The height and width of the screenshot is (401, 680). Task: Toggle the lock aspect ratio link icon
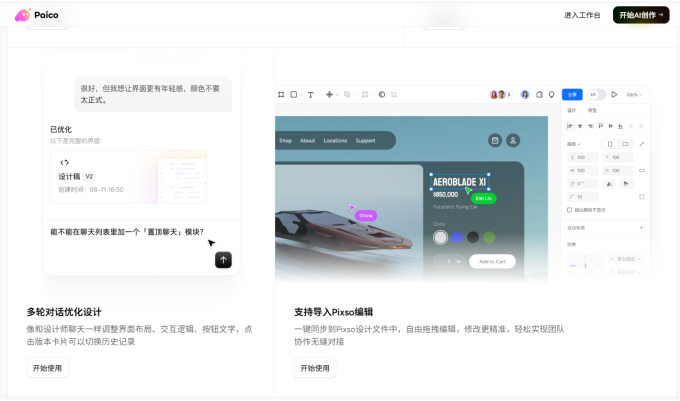(x=642, y=170)
